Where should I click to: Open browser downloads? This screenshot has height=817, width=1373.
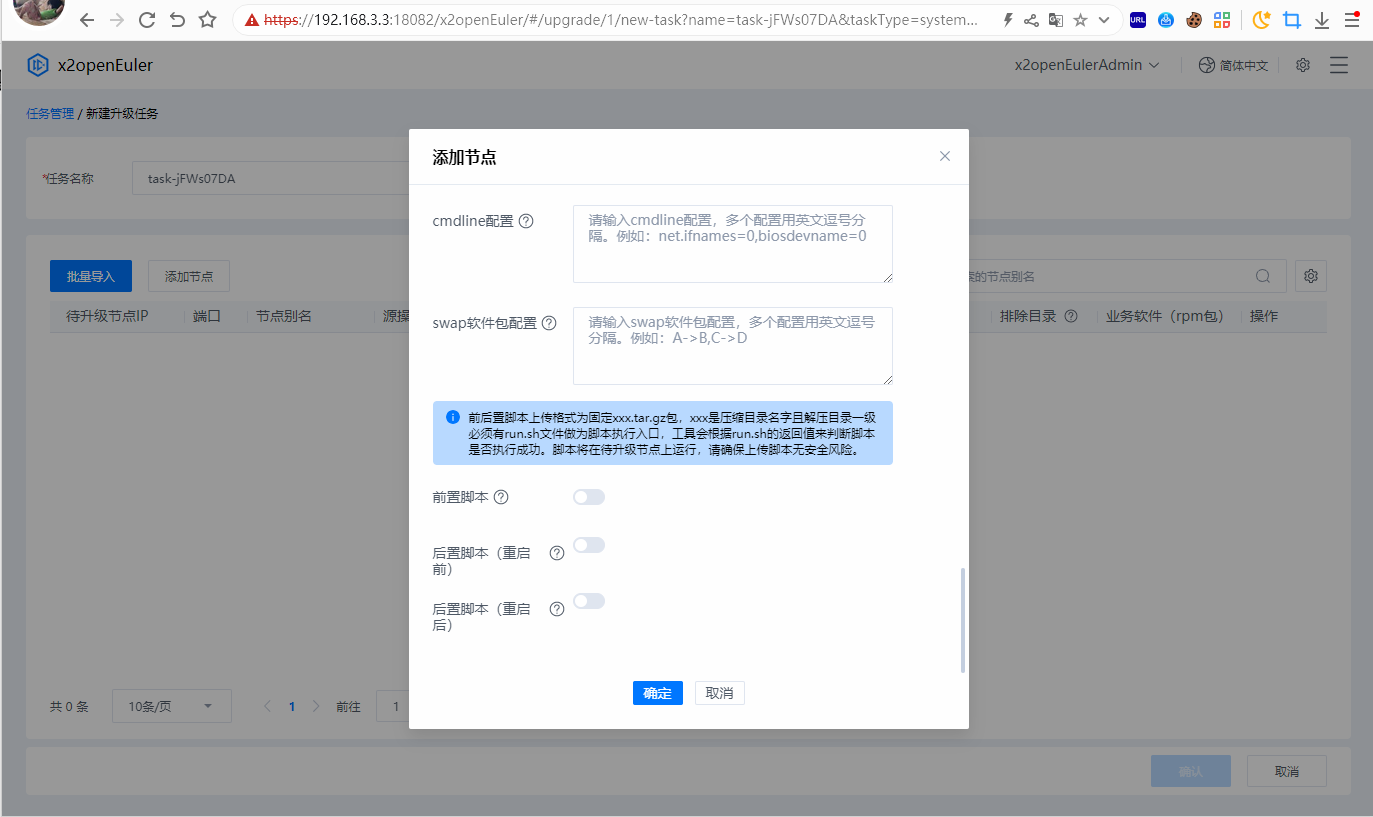pos(1322,20)
